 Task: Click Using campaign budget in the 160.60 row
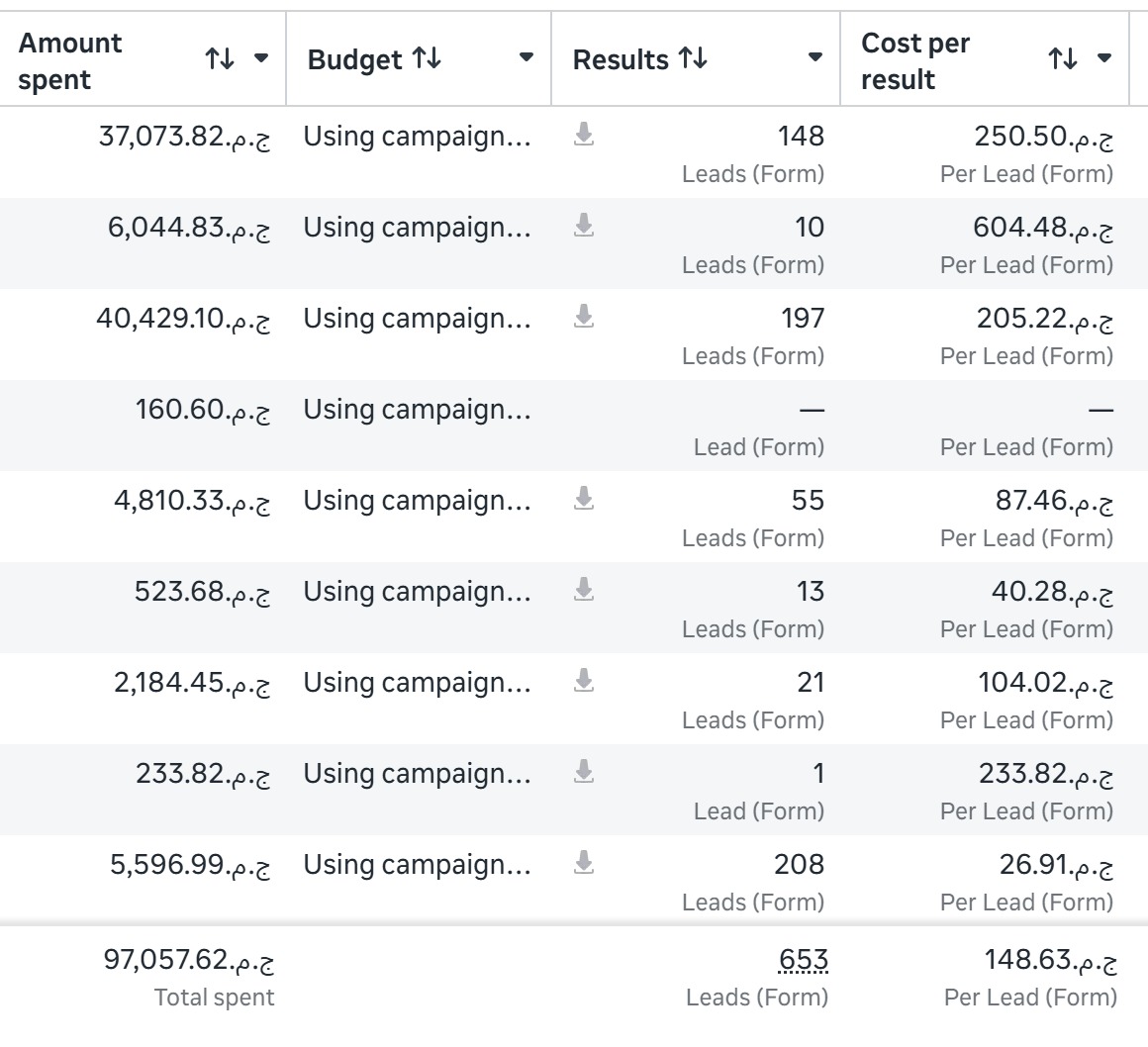(418, 410)
